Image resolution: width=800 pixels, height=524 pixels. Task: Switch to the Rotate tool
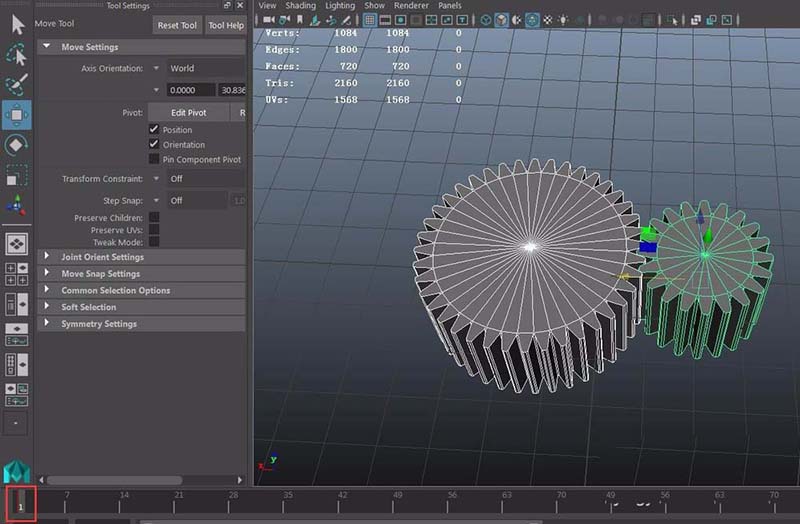[16, 145]
